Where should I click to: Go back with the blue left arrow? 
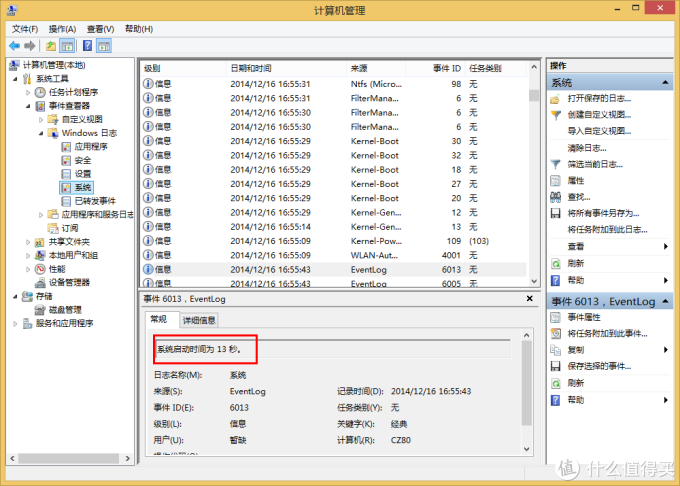tap(14, 46)
